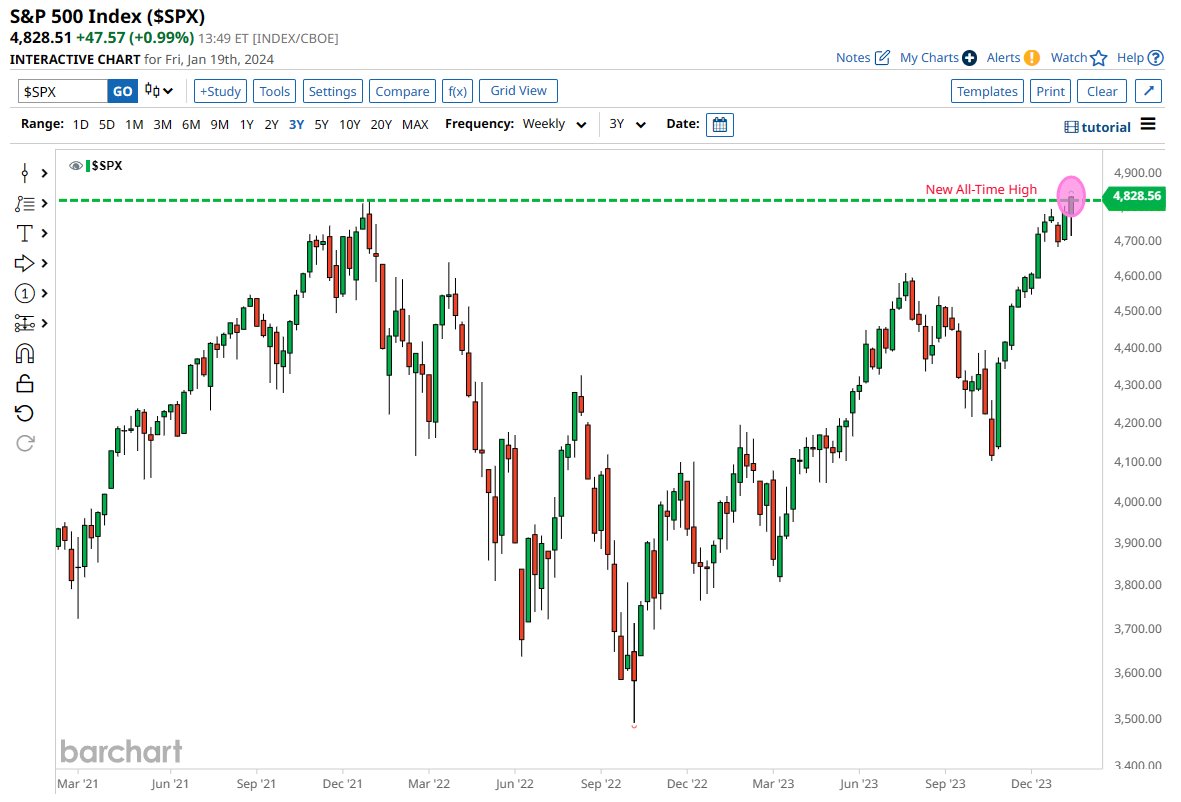
Task: Open the Frequency Weekly dropdown
Action: tap(554, 124)
